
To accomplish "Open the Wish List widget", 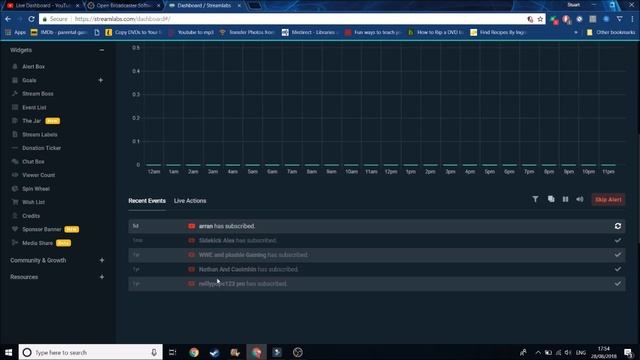I will 33,202.
